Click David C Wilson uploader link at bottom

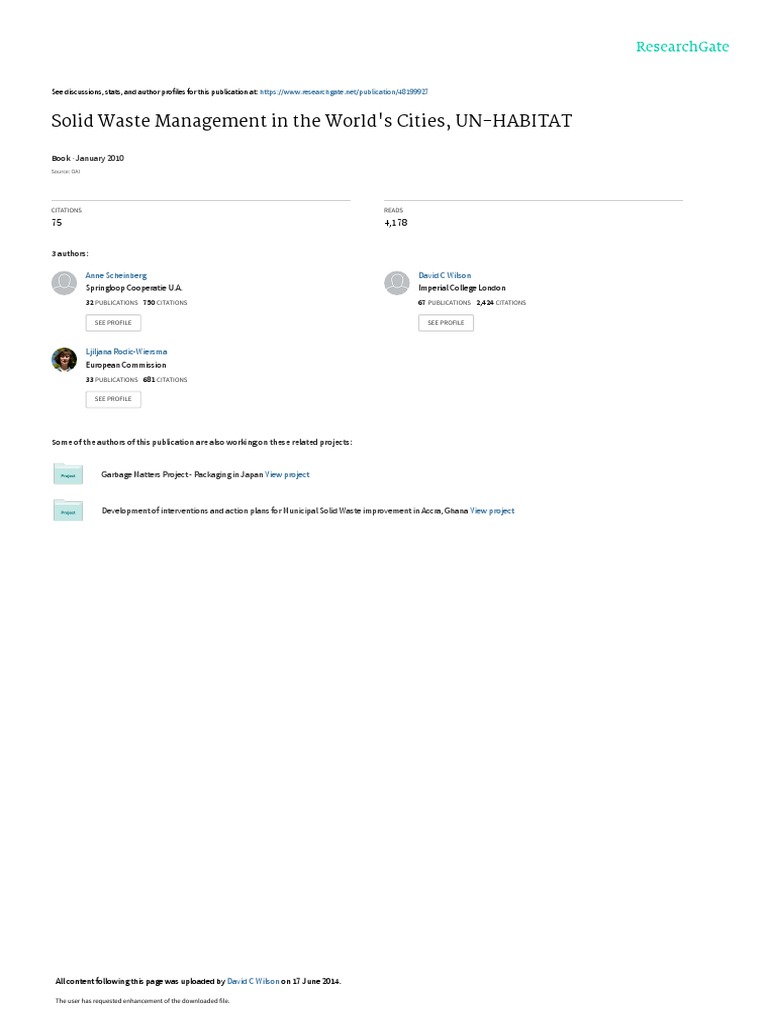pyautogui.click(x=253, y=981)
